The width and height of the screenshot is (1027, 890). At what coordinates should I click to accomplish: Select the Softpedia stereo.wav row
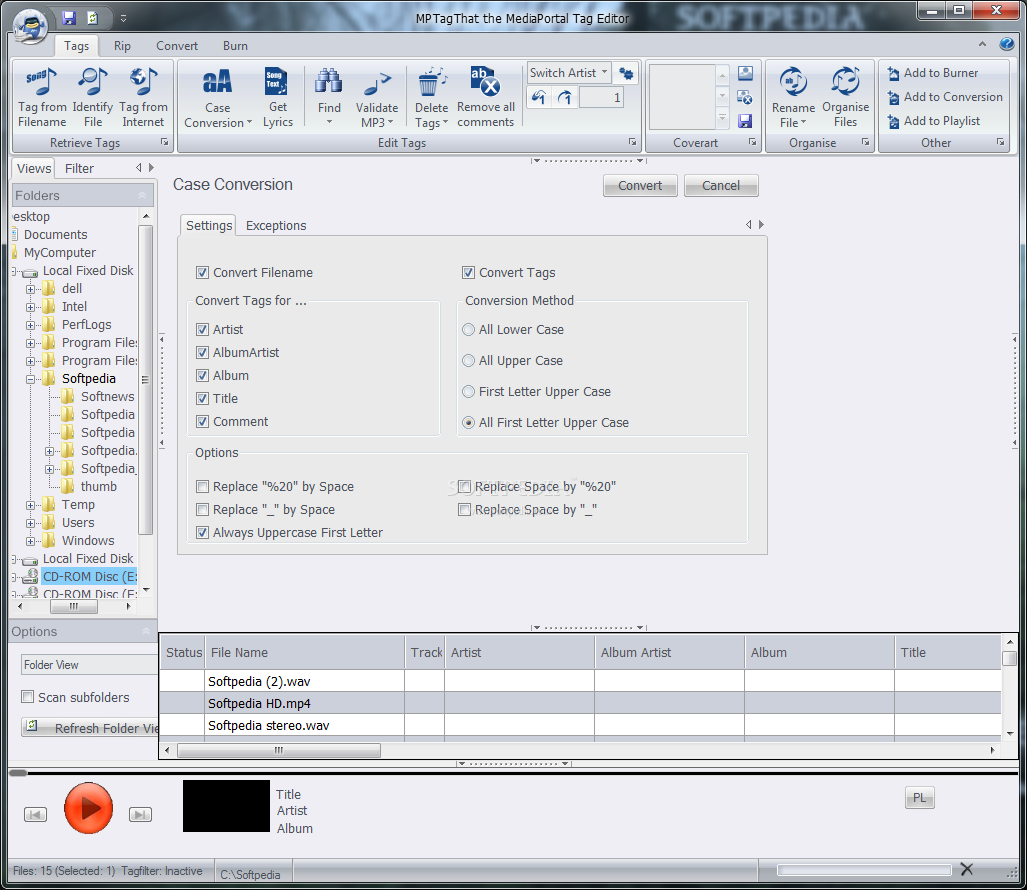(x=580, y=726)
